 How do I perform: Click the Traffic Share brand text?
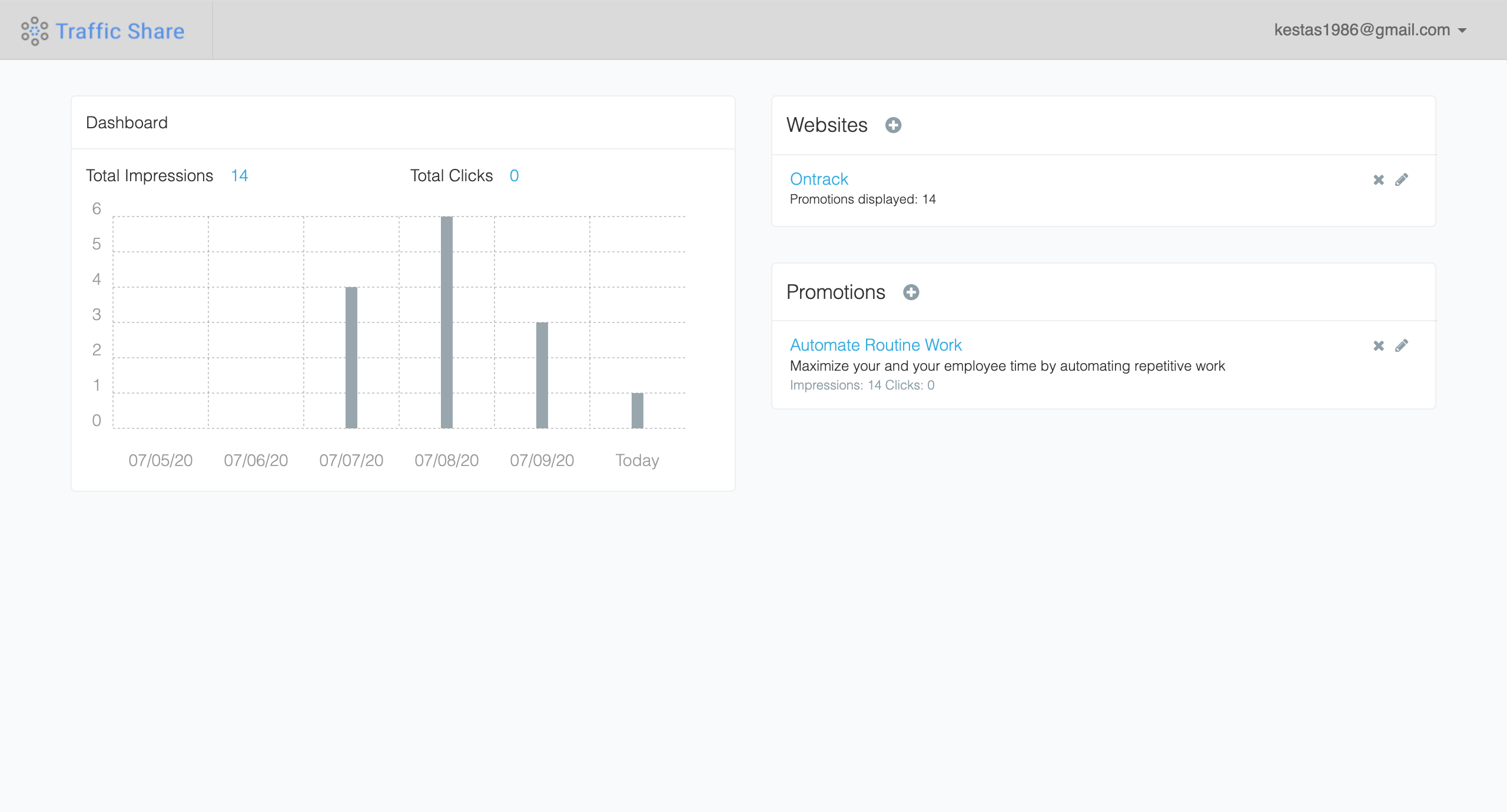tap(120, 31)
